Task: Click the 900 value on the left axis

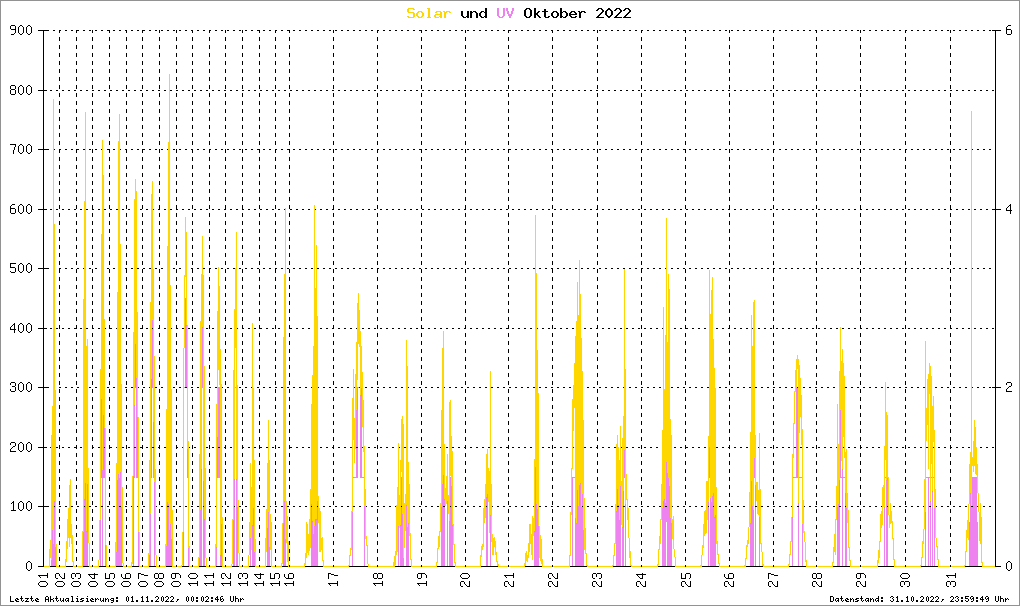Action: [x=21, y=31]
